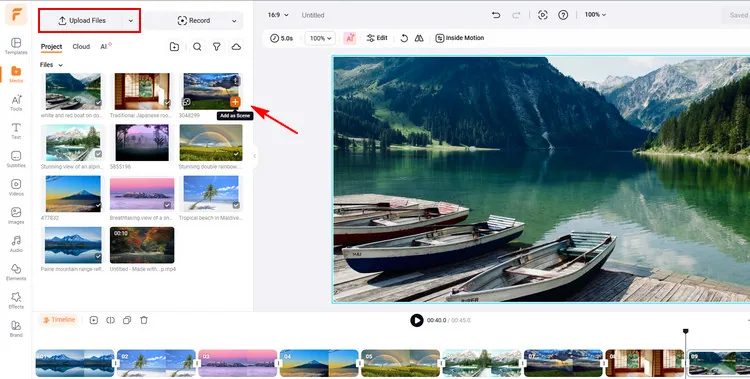Open the Templates sidebar panel

(16, 46)
